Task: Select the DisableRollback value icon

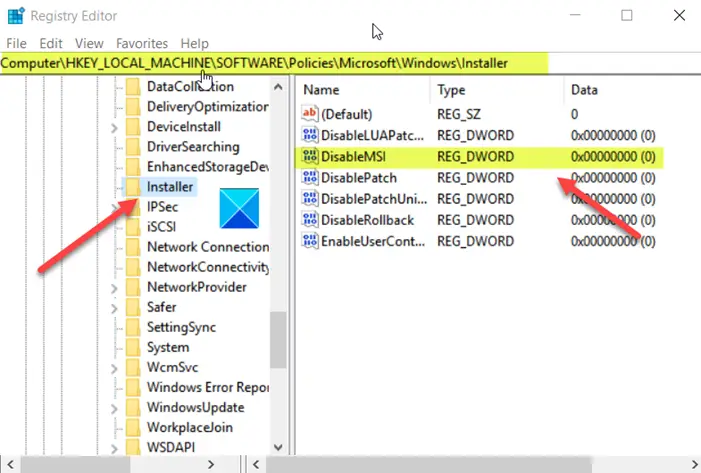Action: pyautogui.click(x=310, y=220)
